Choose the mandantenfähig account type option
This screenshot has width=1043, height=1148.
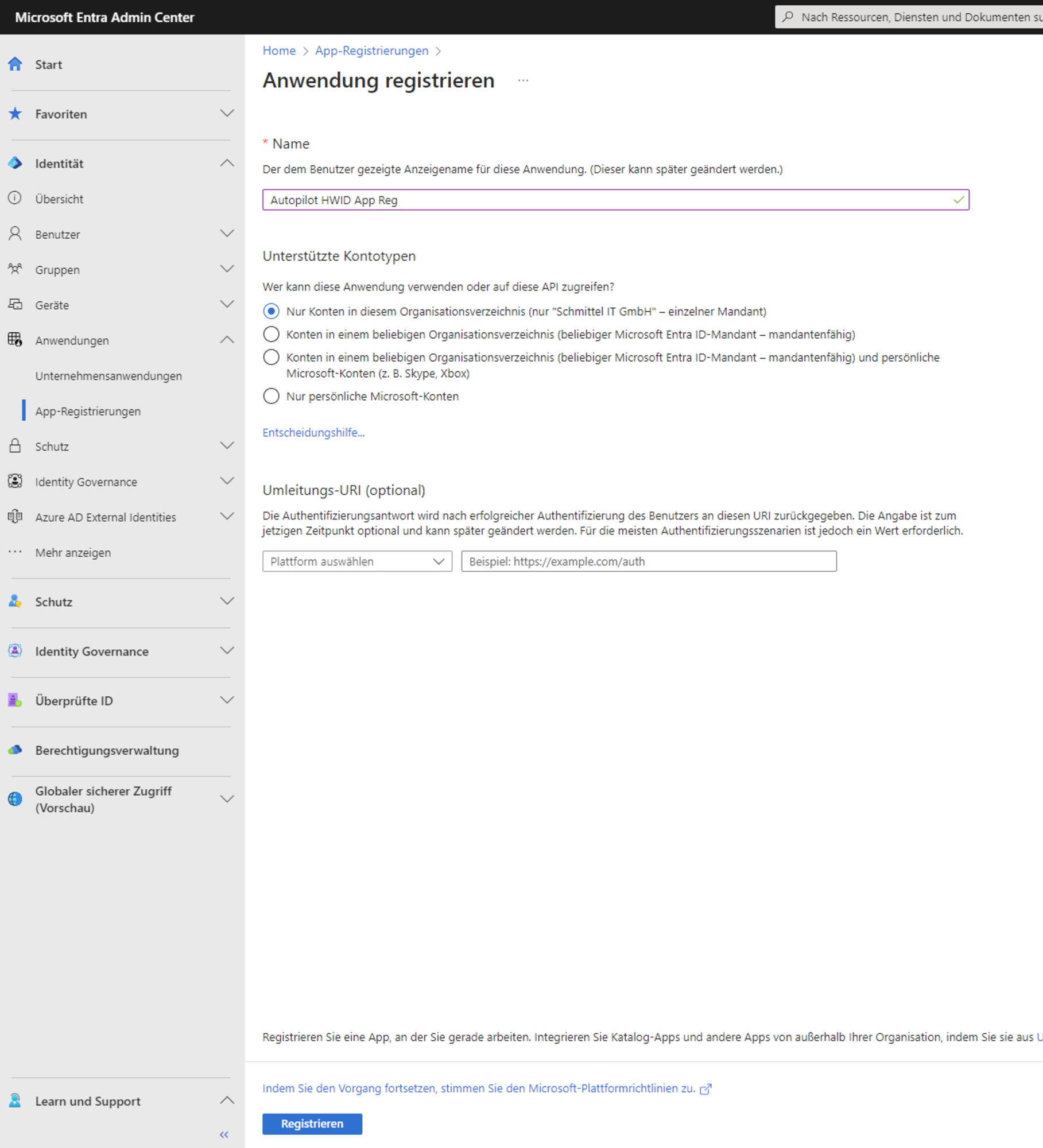point(271,333)
